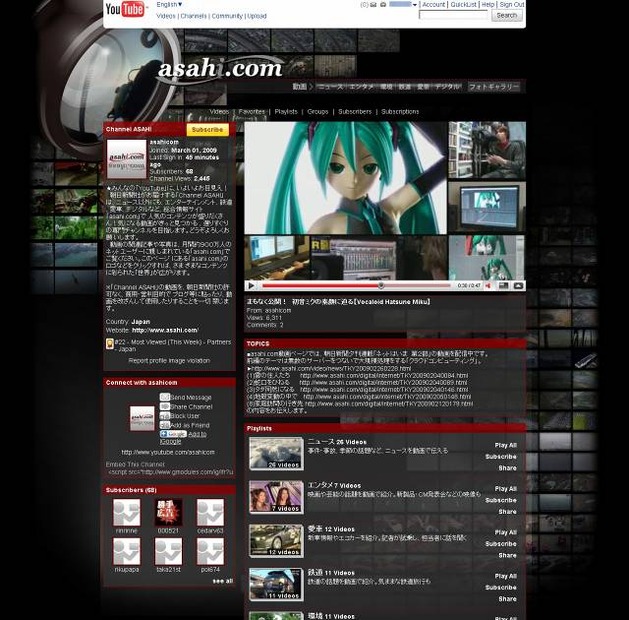
Task: Go to Videos in the top YouTube menu
Action: tap(166, 16)
